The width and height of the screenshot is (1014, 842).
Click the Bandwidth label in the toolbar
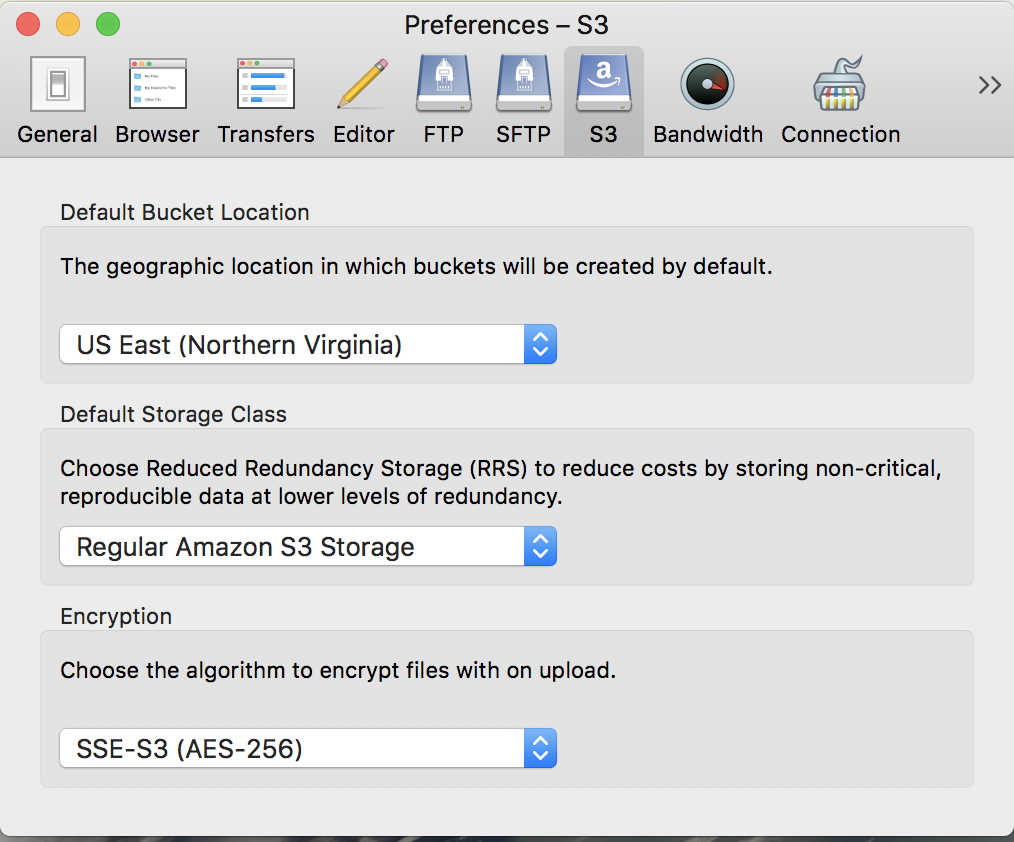[707, 134]
